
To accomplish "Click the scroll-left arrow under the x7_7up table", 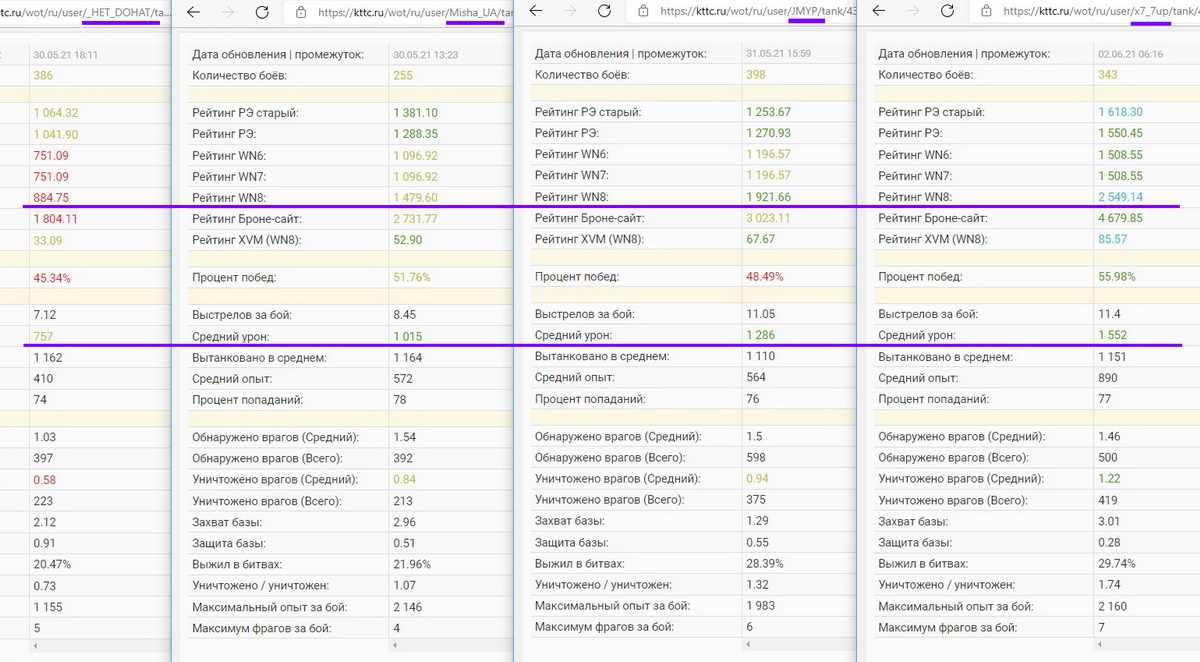I will click(1097, 646).
